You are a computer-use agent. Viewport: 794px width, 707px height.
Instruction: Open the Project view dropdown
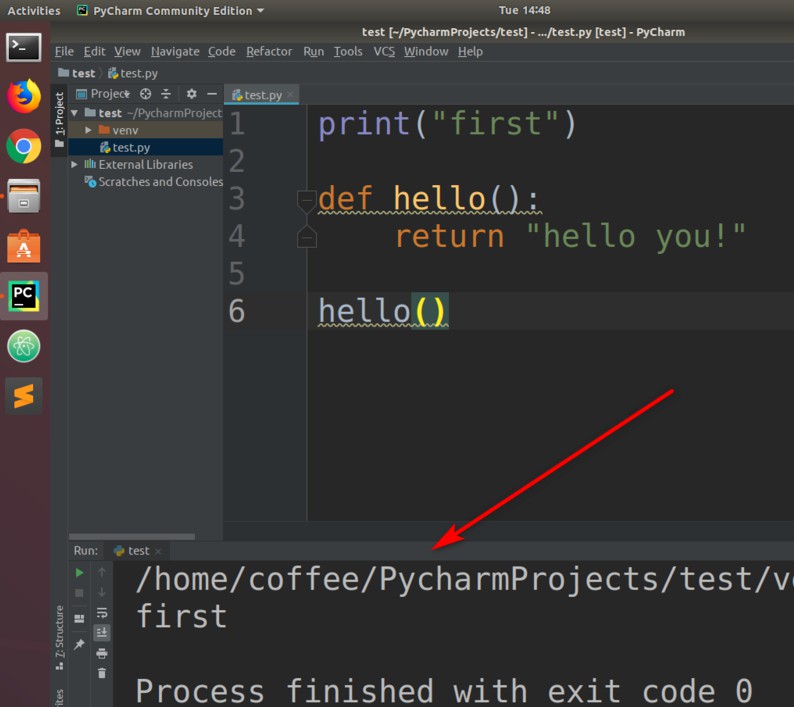104,94
